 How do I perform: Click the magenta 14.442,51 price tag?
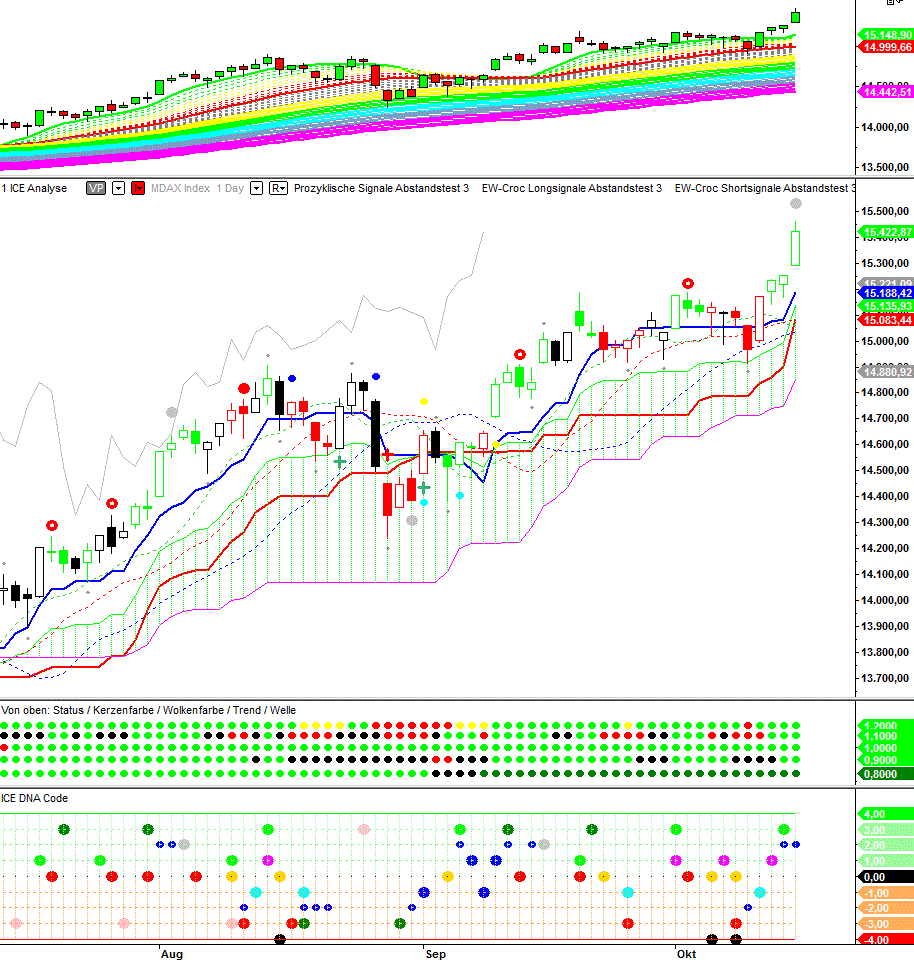pos(885,92)
